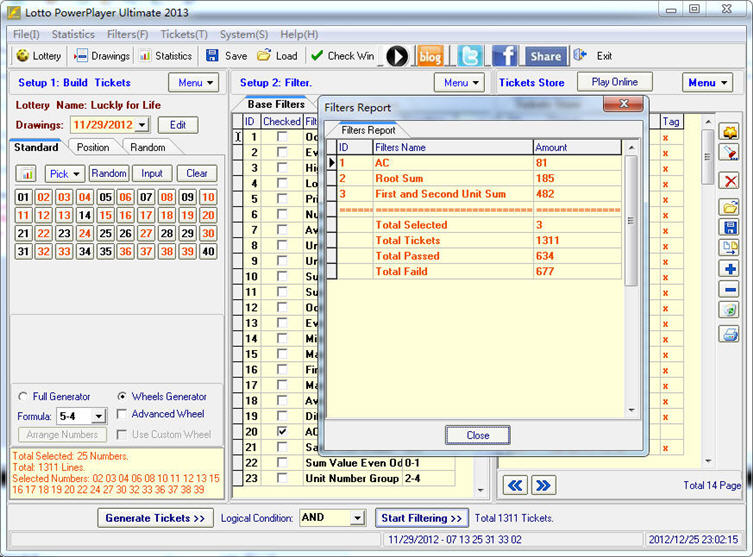Expand the Formula 5-4 combo box
This screenshot has height=557, width=753.
click(98, 416)
